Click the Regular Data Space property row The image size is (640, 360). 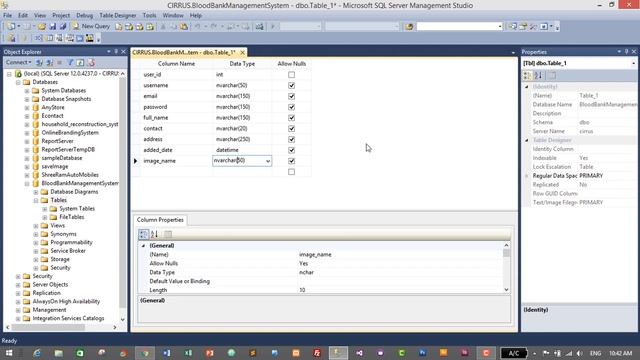click(581, 176)
